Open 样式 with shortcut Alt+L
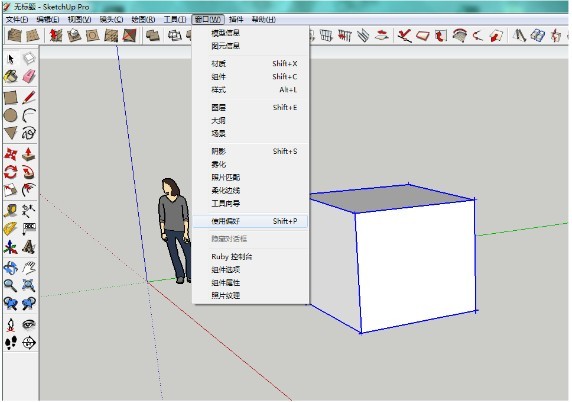572x402 pixels. coord(251,90)
